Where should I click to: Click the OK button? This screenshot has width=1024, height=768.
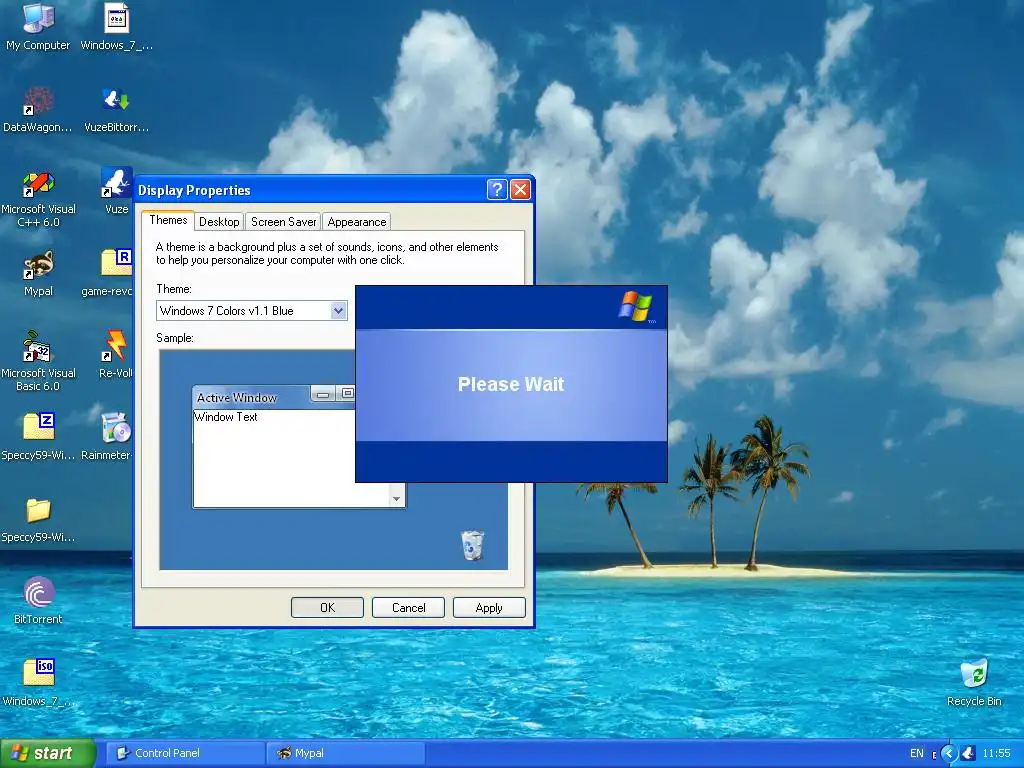pyautogui.click(x=327, y=607)
